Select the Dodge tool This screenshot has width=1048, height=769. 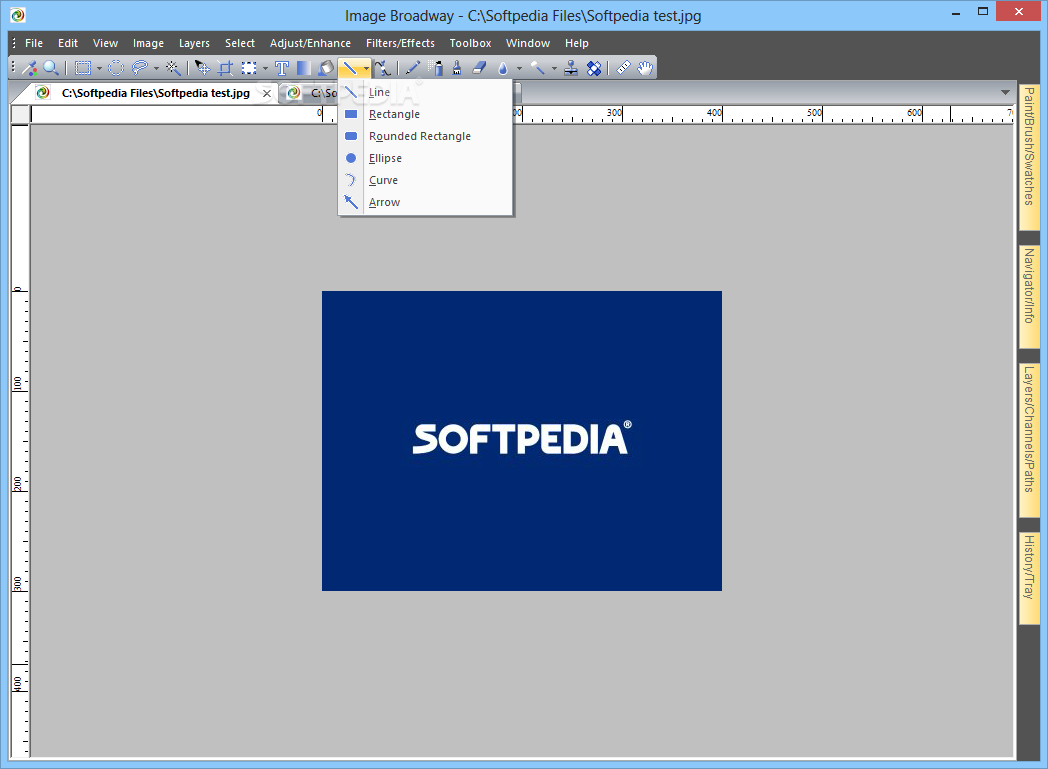tap(538, 67)
